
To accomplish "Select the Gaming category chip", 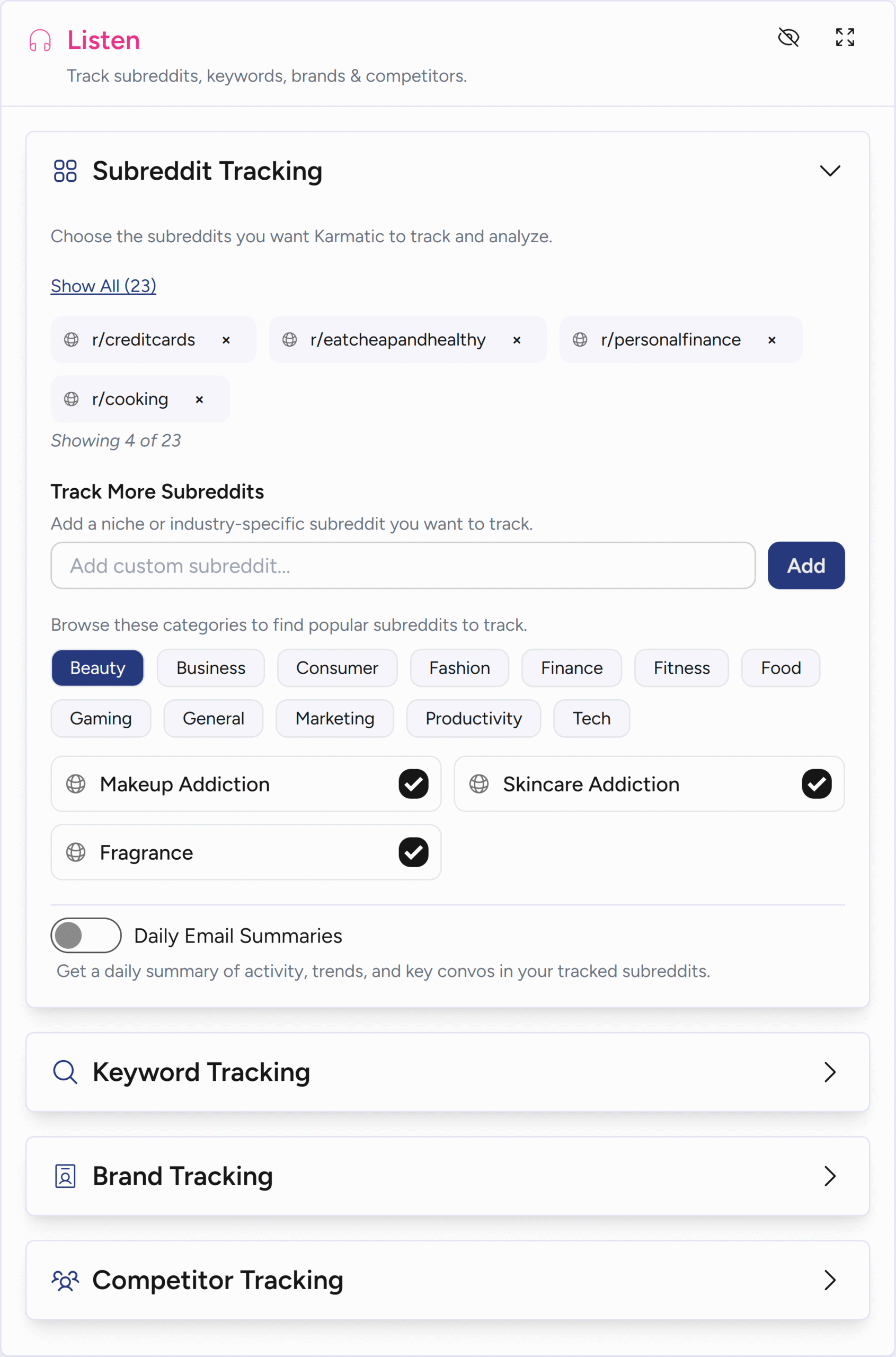I will [x=101, y=718].
